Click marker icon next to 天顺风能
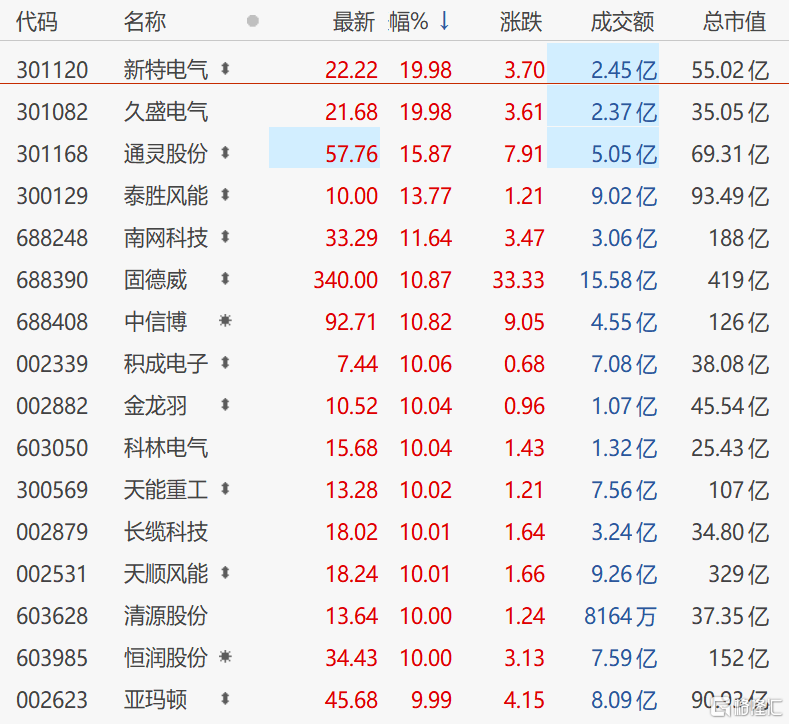This screenshot has width=789, height=724. tap(225, 573)
